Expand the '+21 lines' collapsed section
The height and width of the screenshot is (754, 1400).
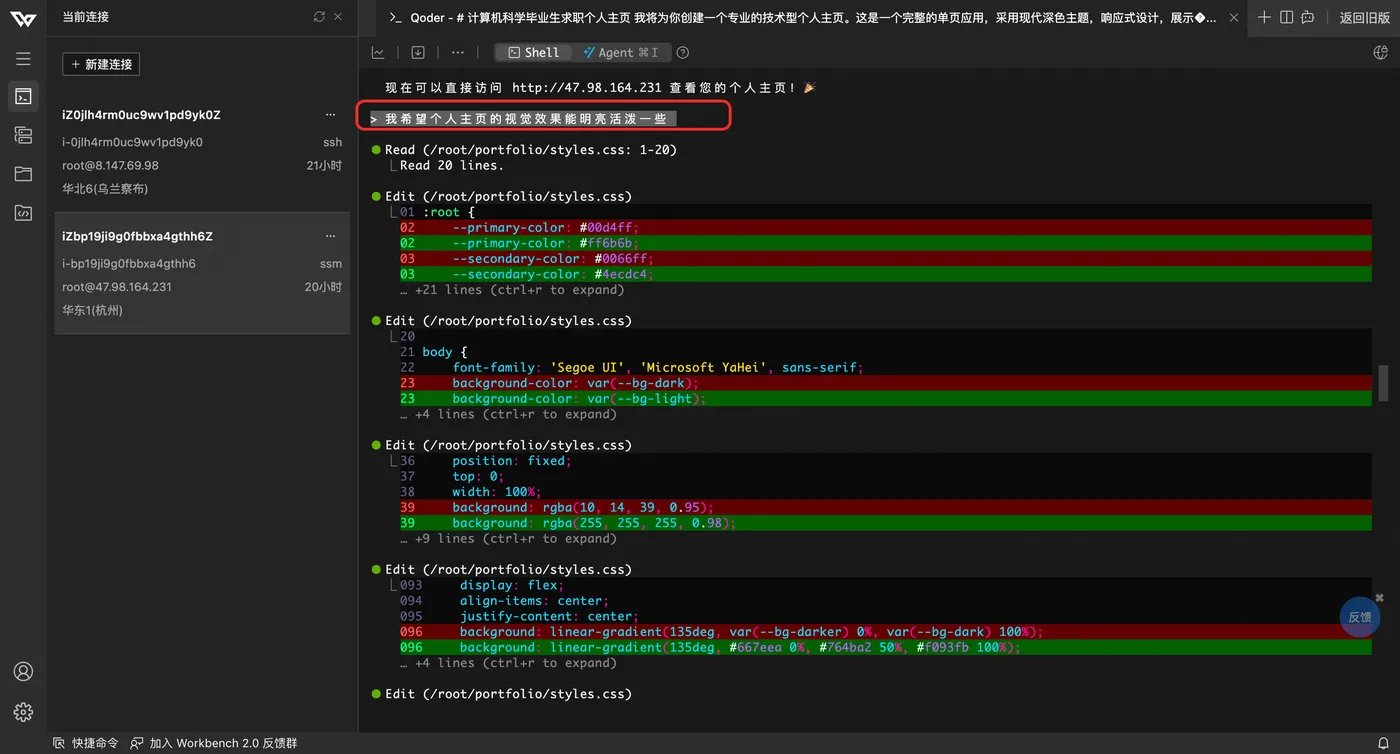(x=512, y=290)
